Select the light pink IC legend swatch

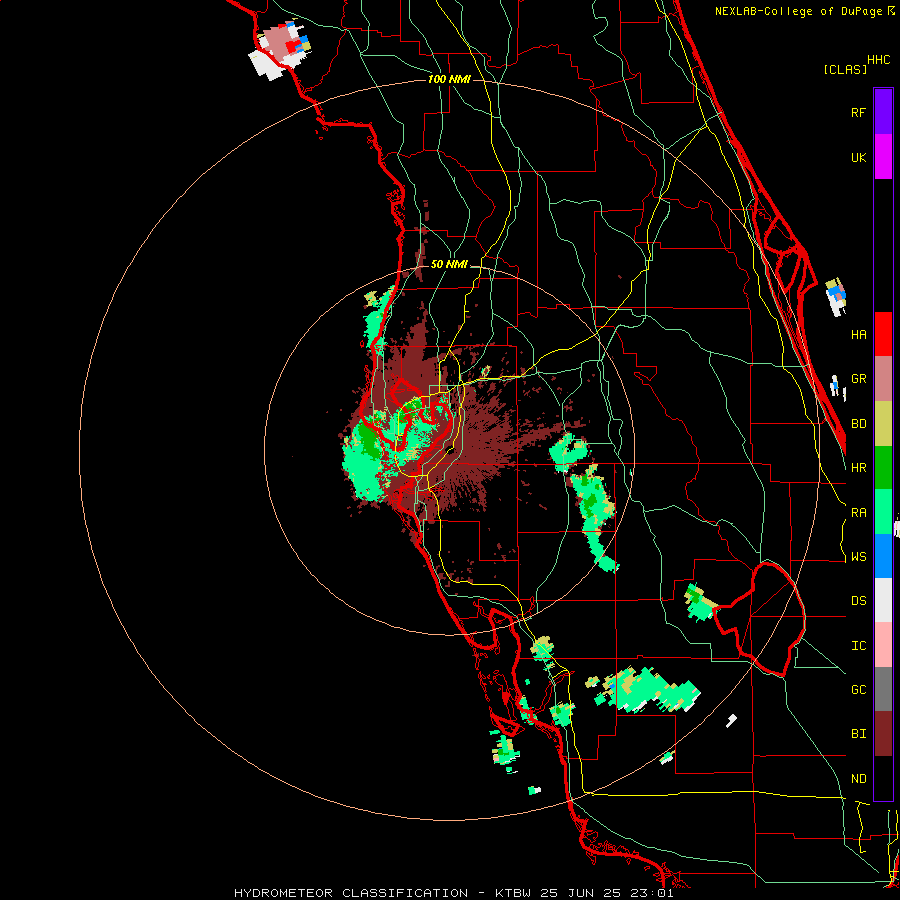click(x=883, y=645)
